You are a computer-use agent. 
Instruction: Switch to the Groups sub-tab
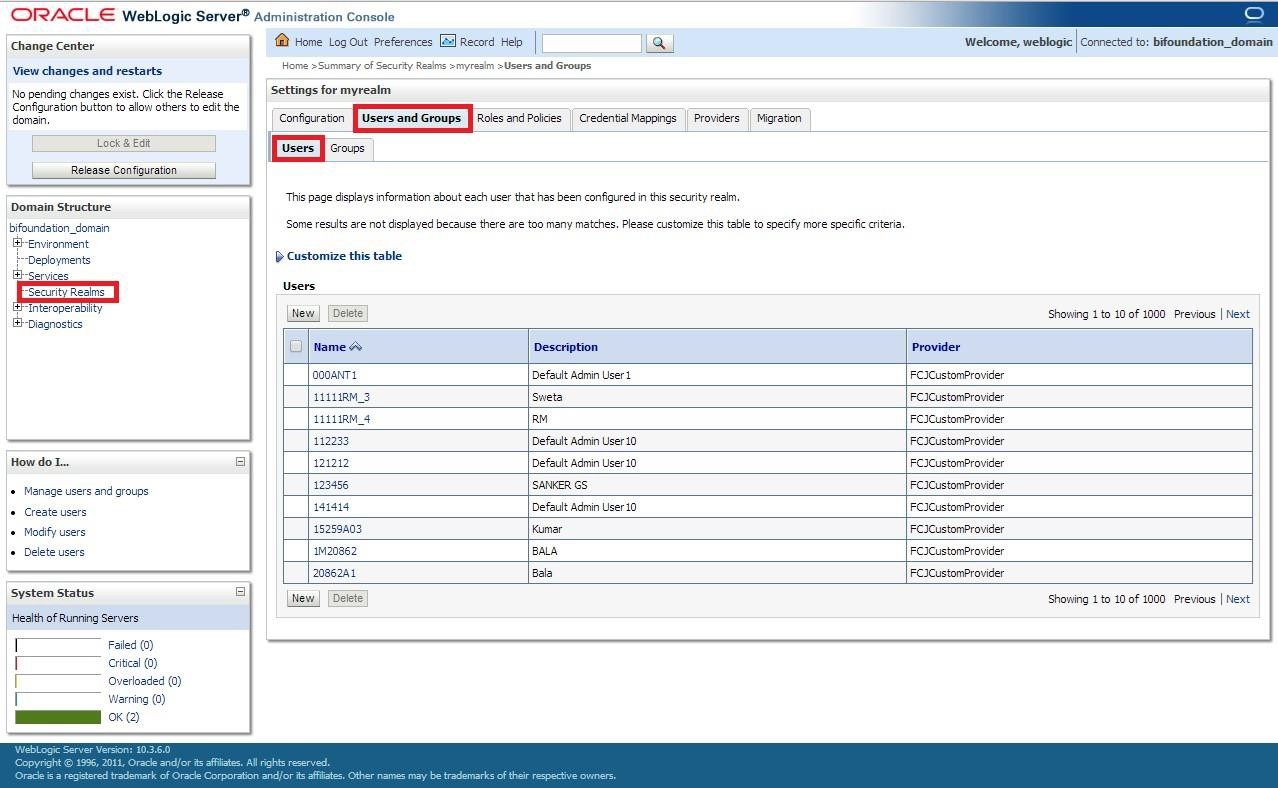(x=347, y=149)
